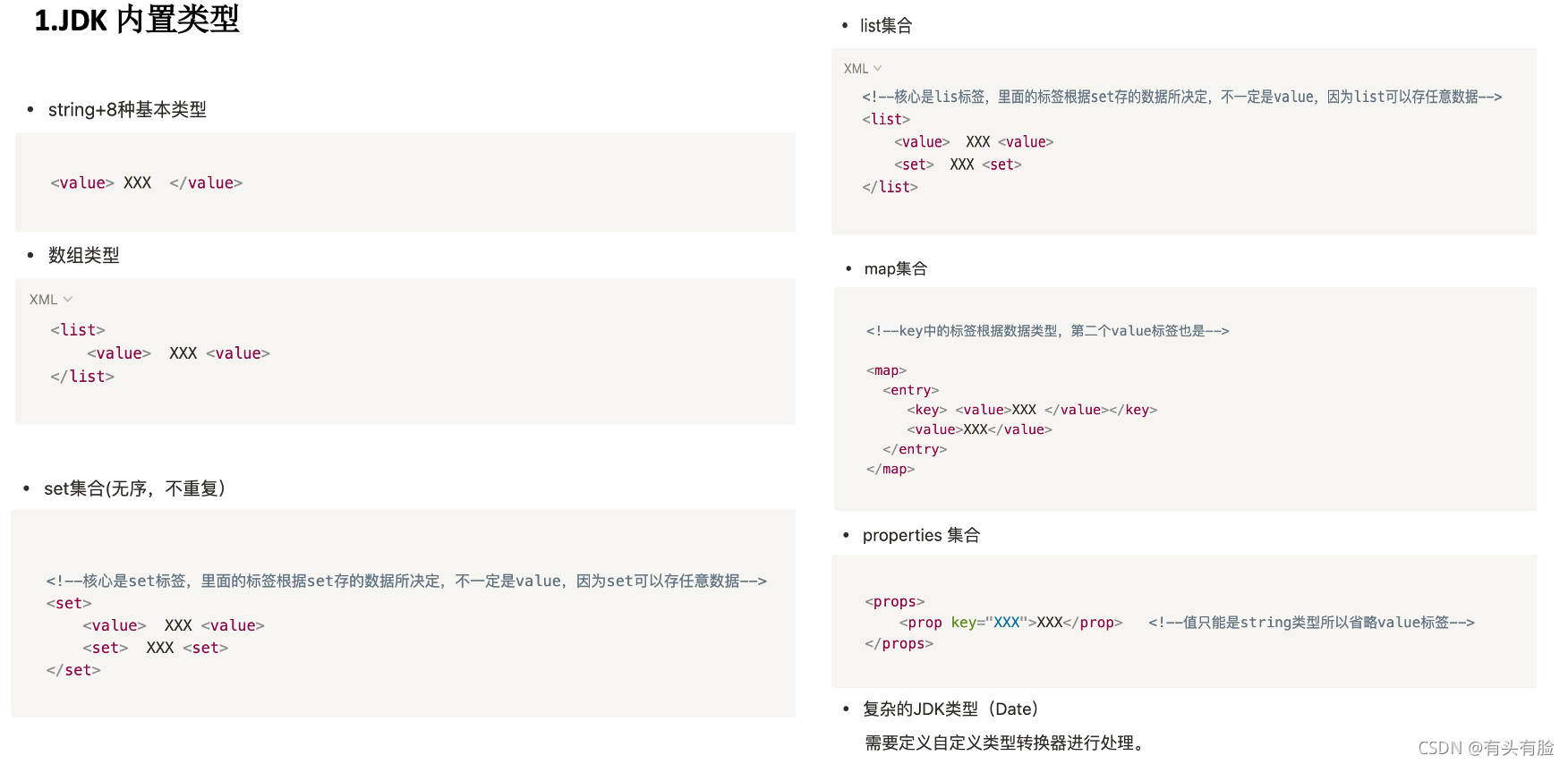Viewport: 1568px width, 764px height.
Task: Open the XML language dropdown in the list集合 code block
Action: pyautogui.click(x=863, y=69)
